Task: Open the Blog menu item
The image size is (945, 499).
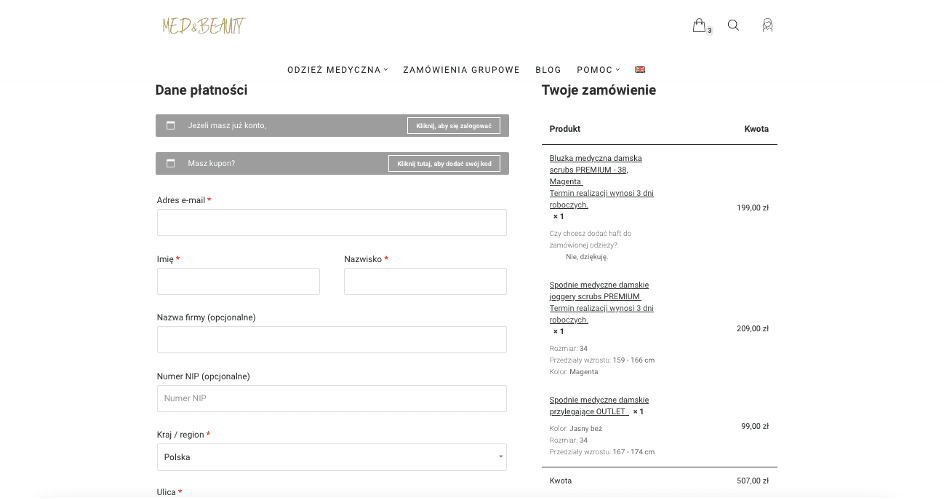Action: pyautogui.click(x=548, y=70)
